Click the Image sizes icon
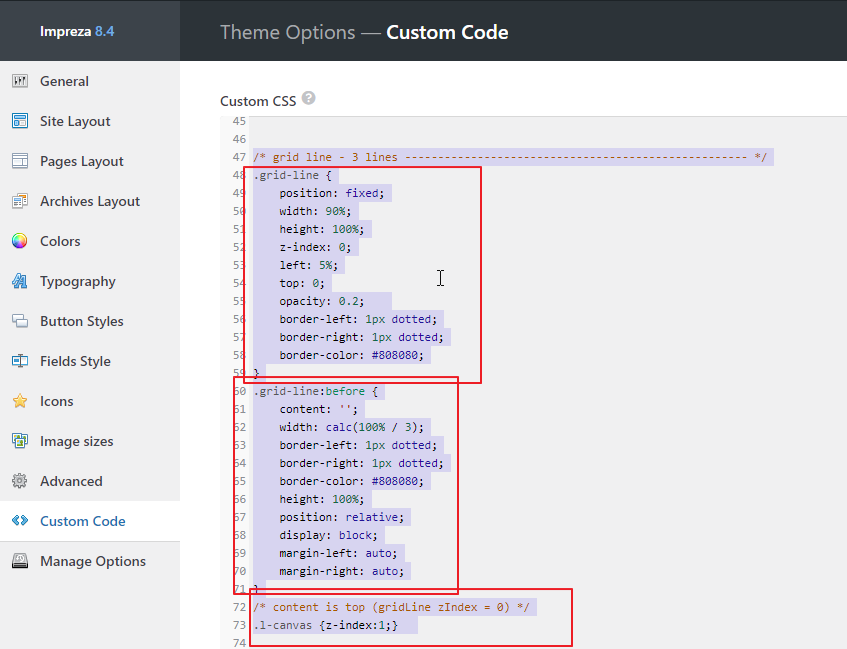The height and width of the screenshot is (649, 847). tap(20, 441)
